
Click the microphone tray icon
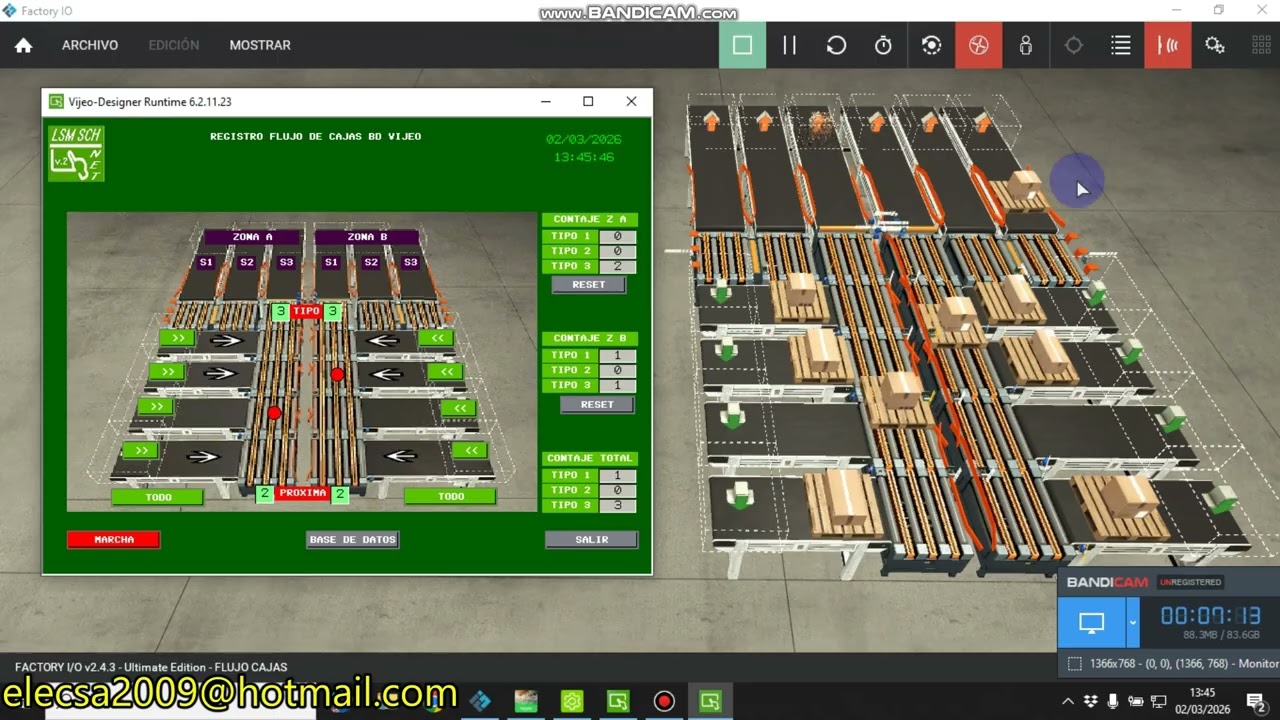tap(1113, 701)
